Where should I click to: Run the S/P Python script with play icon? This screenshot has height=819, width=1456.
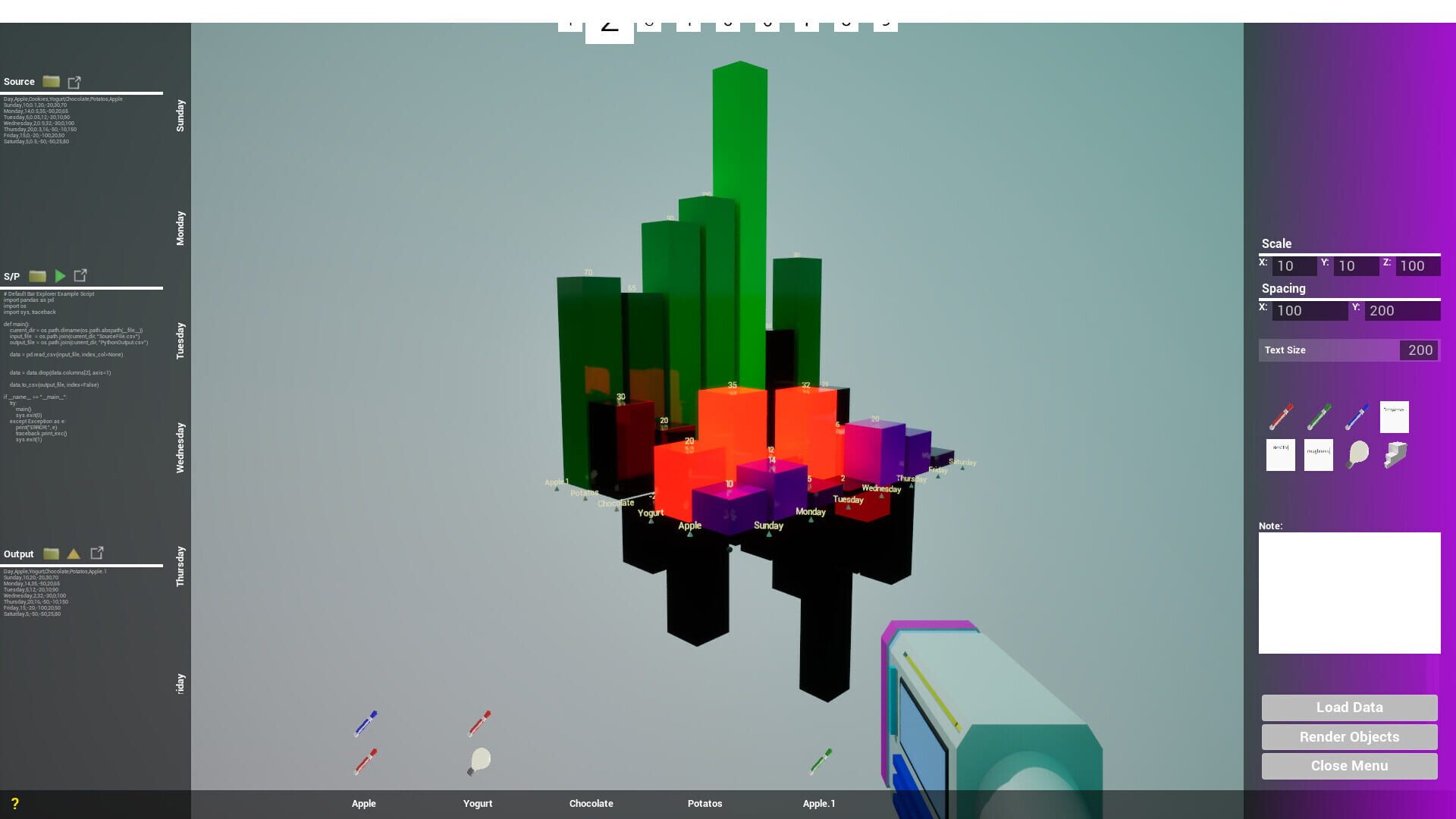coord(61,276)
